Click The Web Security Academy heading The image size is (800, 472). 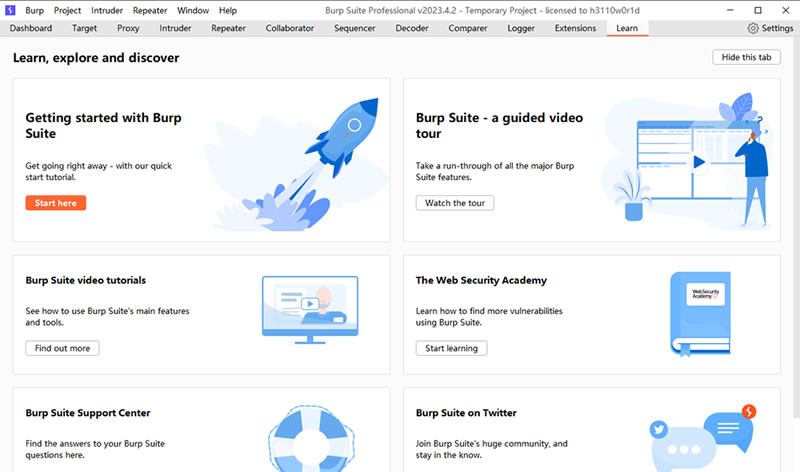[481, 280]
